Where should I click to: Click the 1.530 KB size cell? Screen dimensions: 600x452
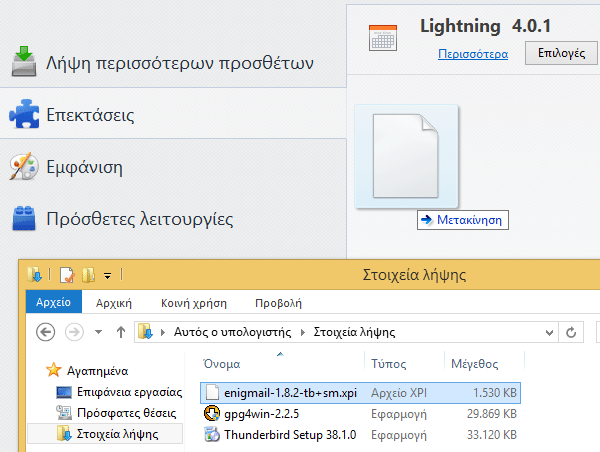click(x=494, y=393)
